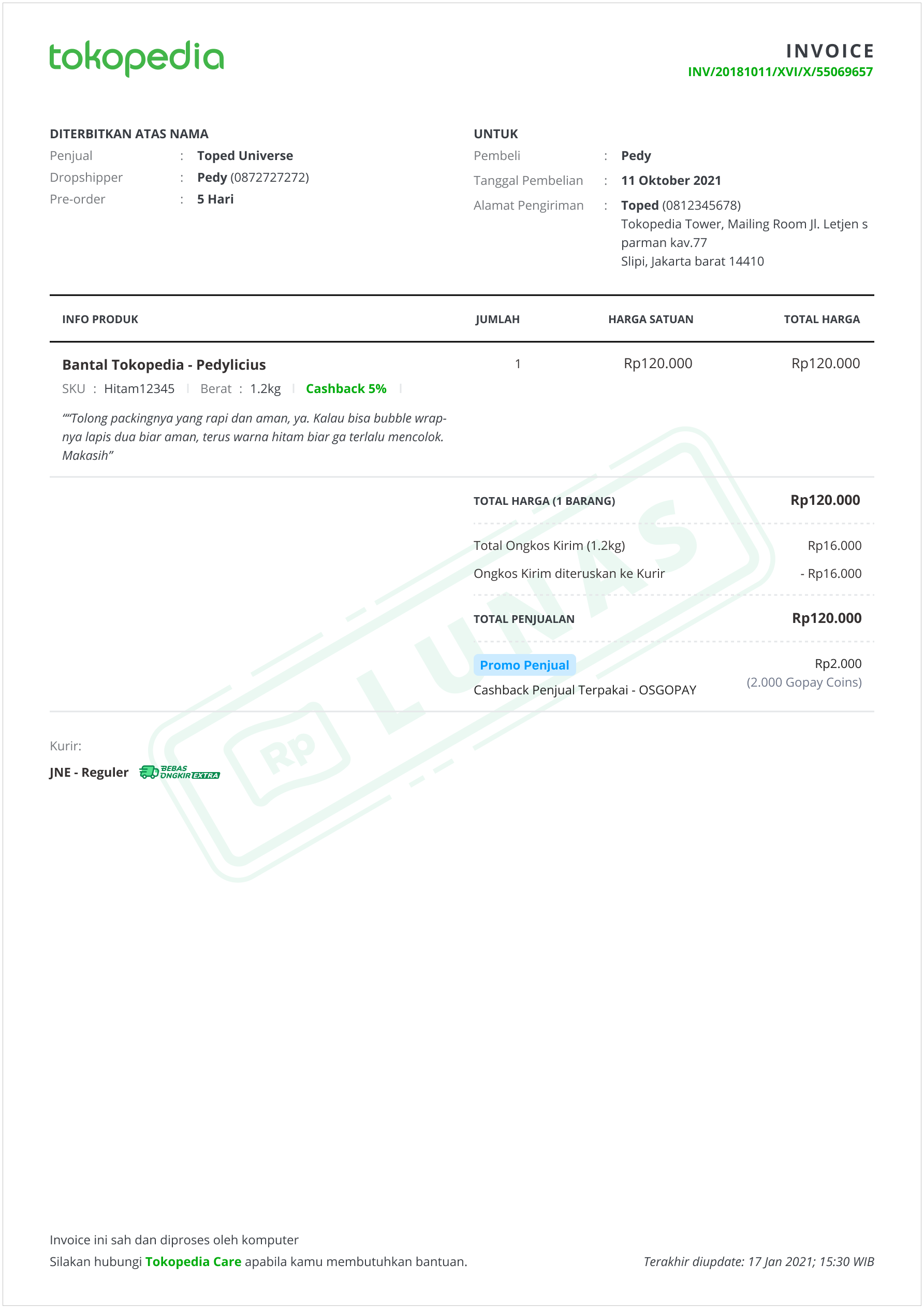Select the INVOICE heading

pyautogui.click(x=830, y=51)
